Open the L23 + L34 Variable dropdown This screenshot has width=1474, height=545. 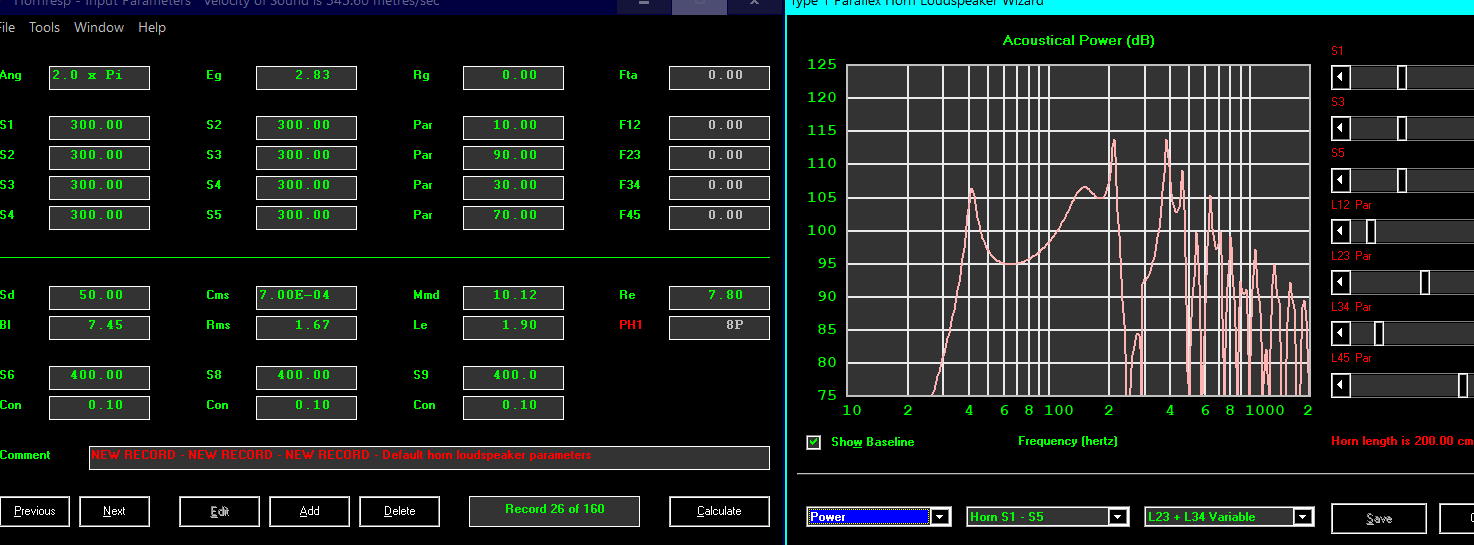click(x=1303, y=517)
